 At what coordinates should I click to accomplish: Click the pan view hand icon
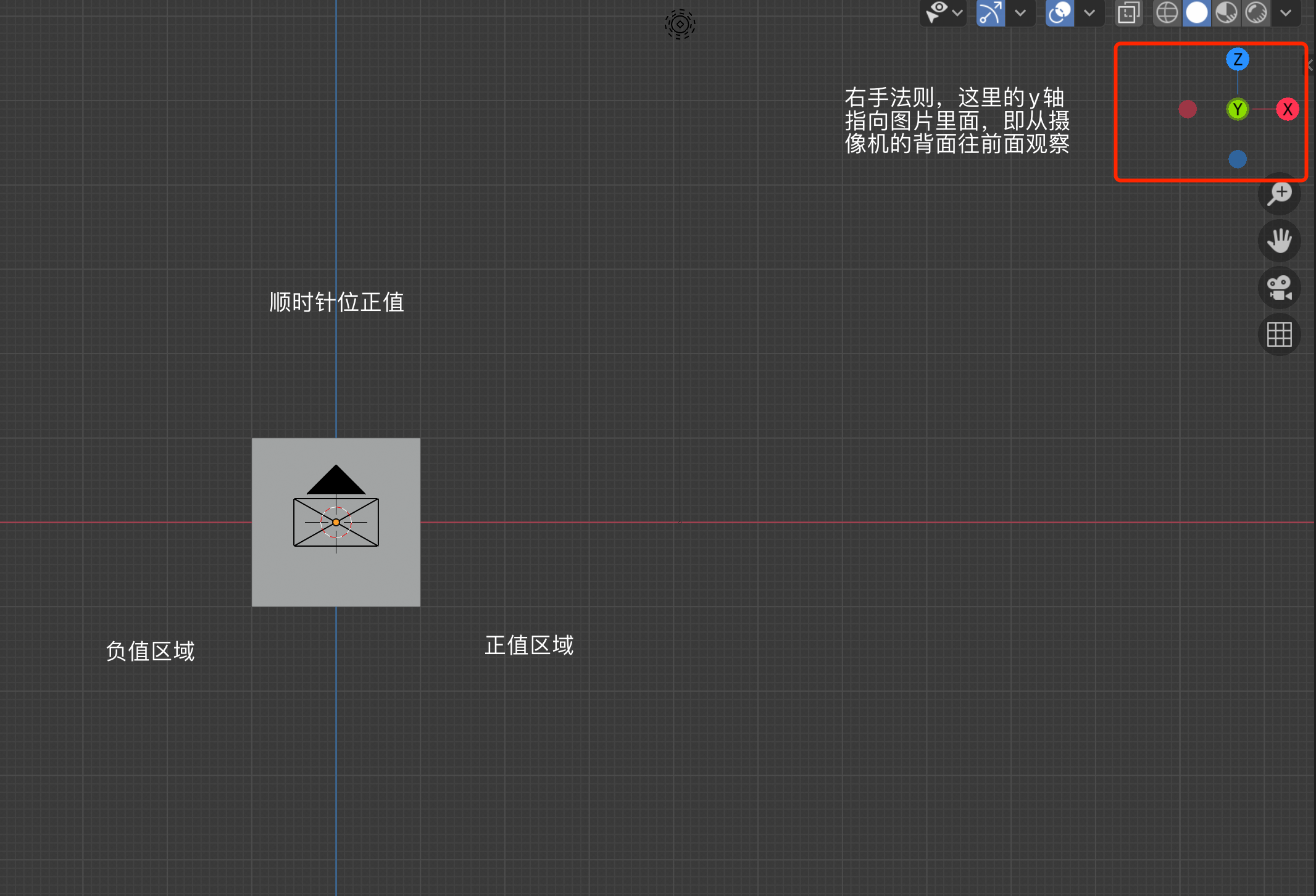[1279, 241]
